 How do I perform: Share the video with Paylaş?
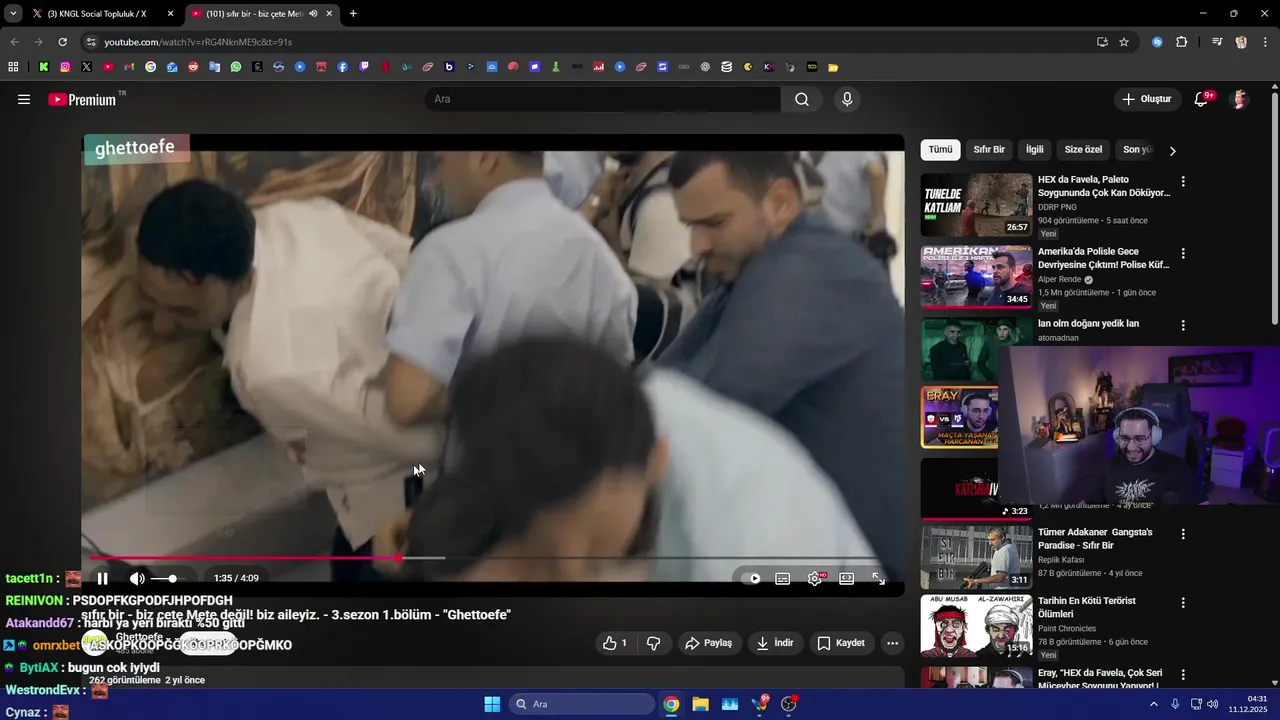click(x=708, y=643)
